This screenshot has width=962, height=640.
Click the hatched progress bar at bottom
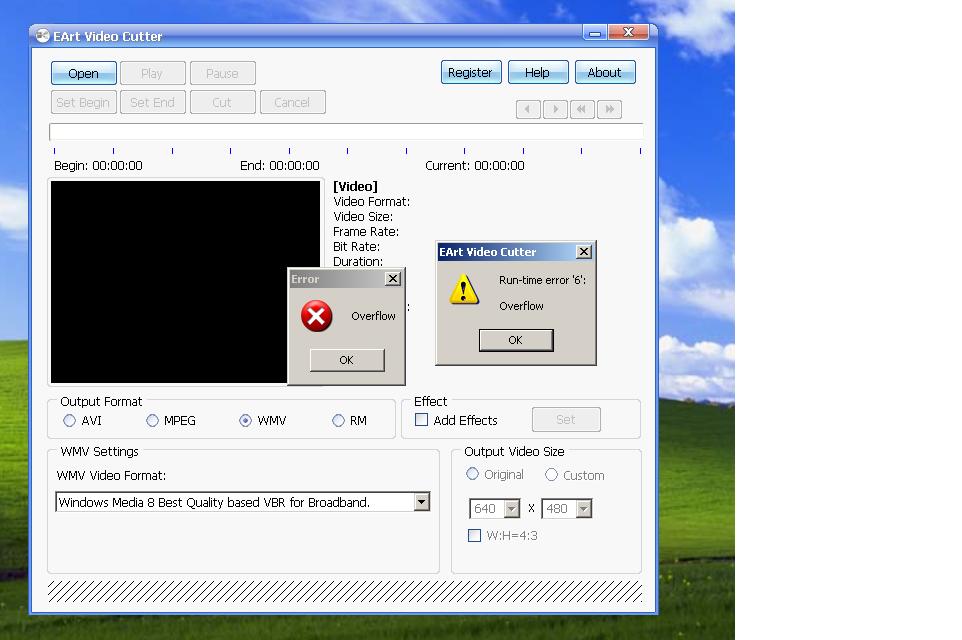(345, 592)
